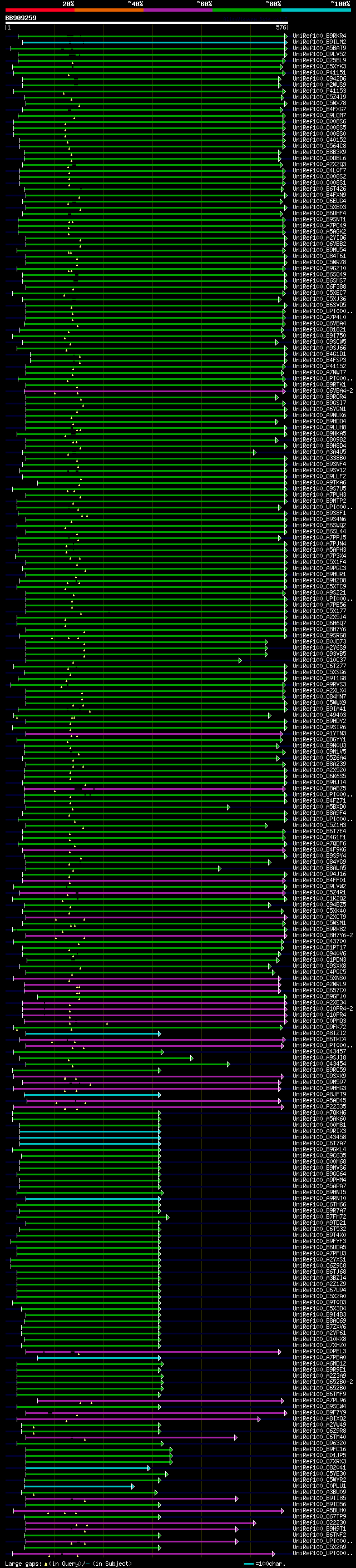Viewport: 356px width, 1568px height.
Task: Click the UniRef100_B9RC59 label
Action: [319, 1070]
